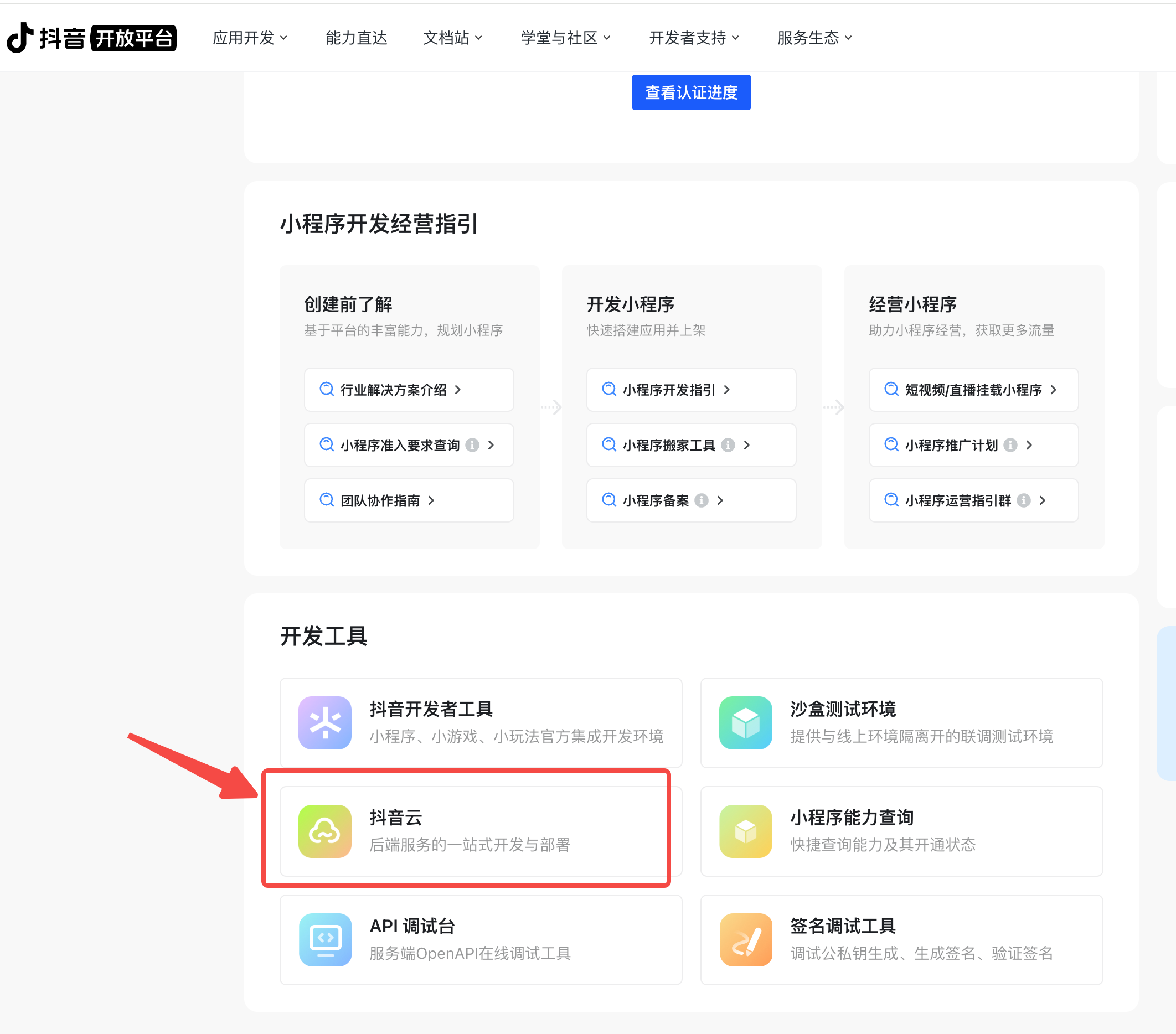1176x1034 pixels.
Task: Click the 抖音开放平台 logo
Action: pos(92,38)
